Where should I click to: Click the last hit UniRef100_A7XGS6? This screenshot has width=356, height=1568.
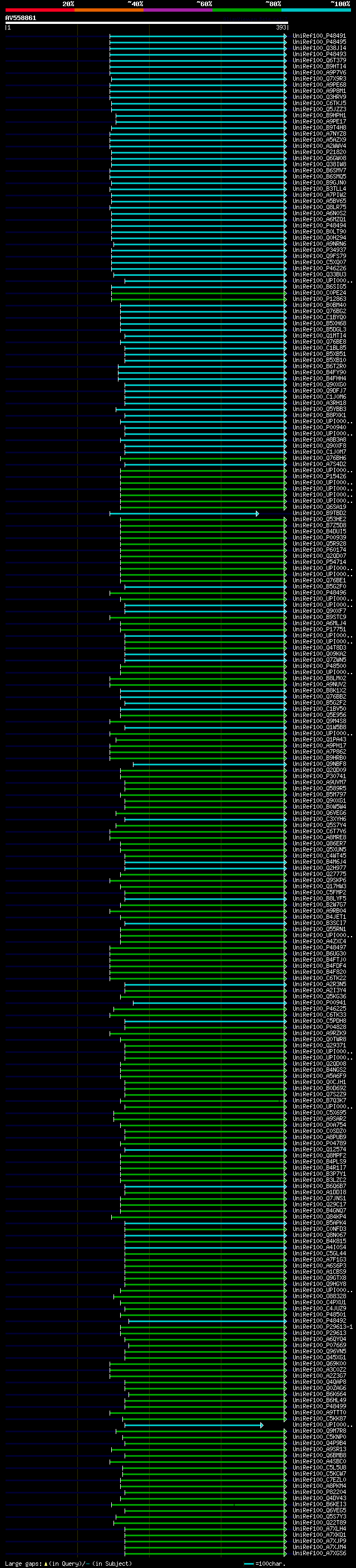[319, 1553]
